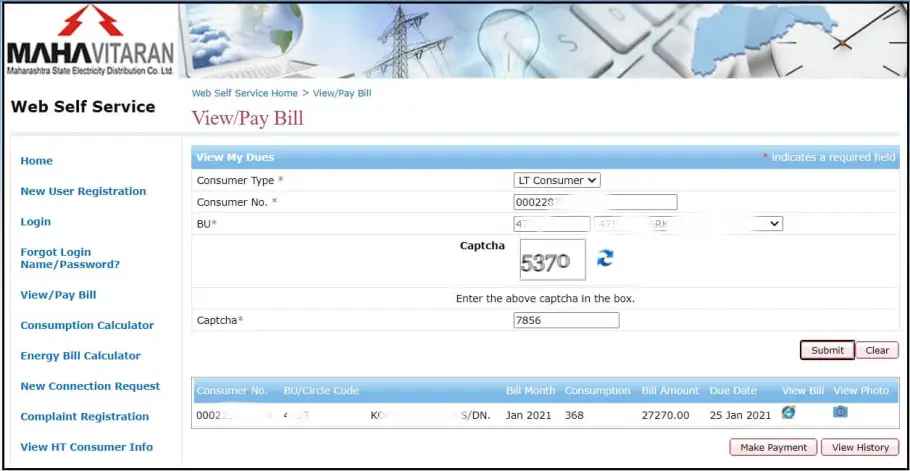The height and width of the screenshot is (471, 910).
Task: Click the Consumer No. column header
Action: pyautogui.click(x=232, y=390)
